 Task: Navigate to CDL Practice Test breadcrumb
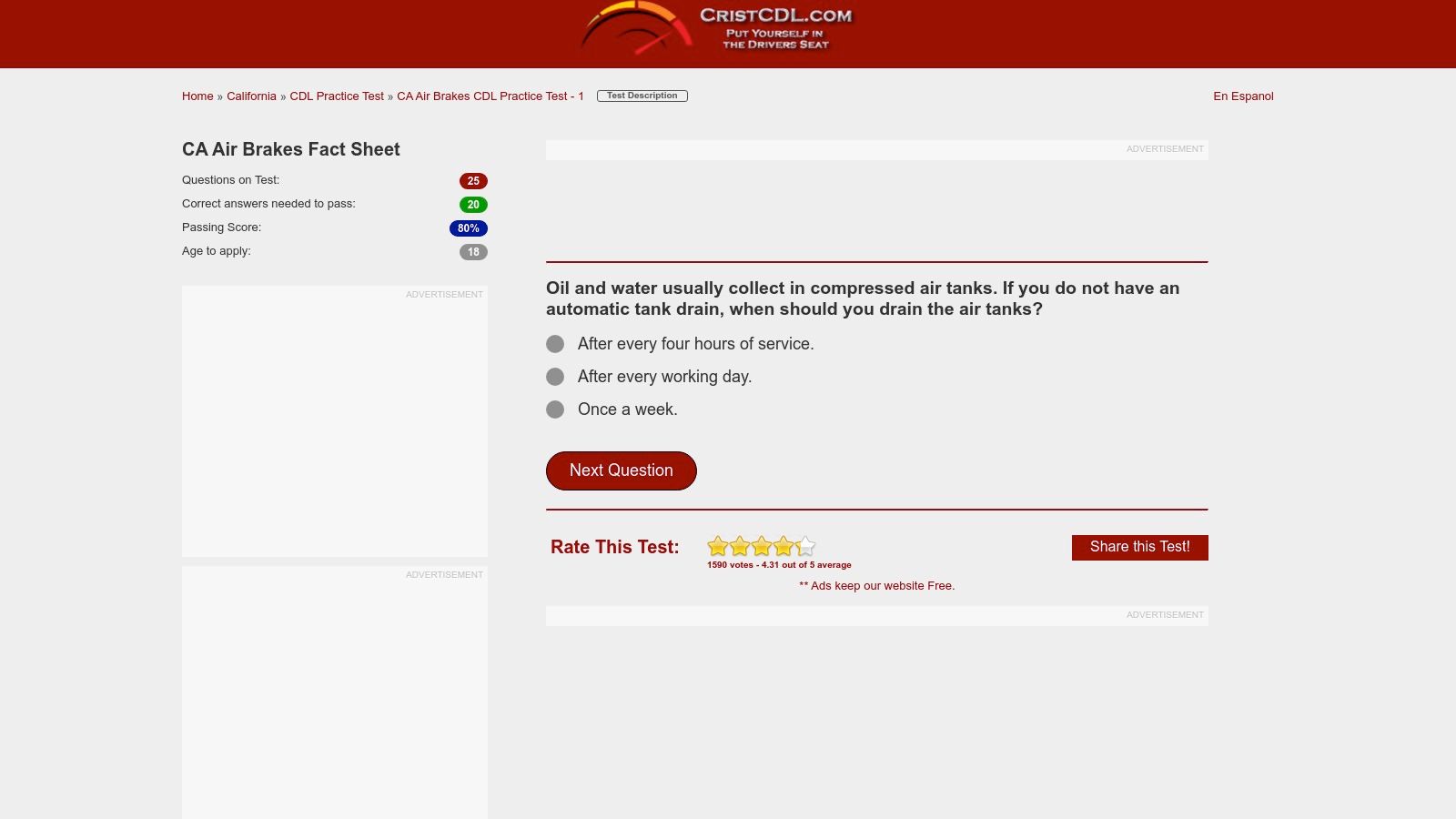pos(337,96)
